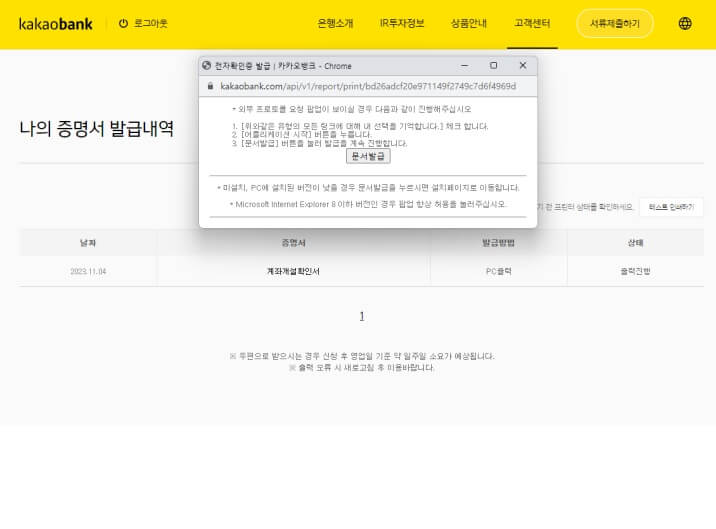This screenshot has width=716, height=529.
Task: Click the 출력진행 status cell
Action: [635, 271]
